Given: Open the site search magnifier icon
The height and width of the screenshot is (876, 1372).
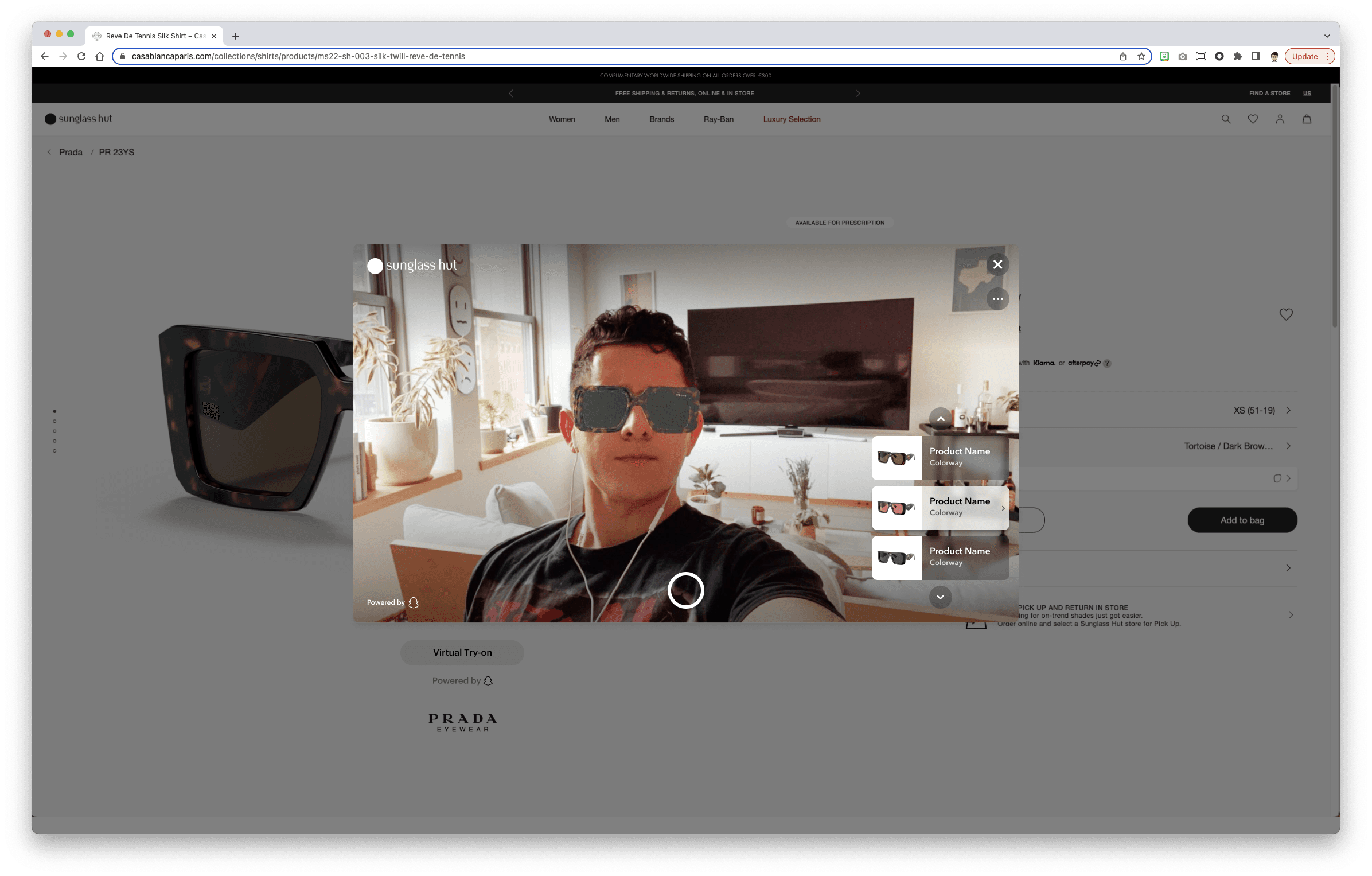Looking at the screenshot, I should tap(1226, 119).
